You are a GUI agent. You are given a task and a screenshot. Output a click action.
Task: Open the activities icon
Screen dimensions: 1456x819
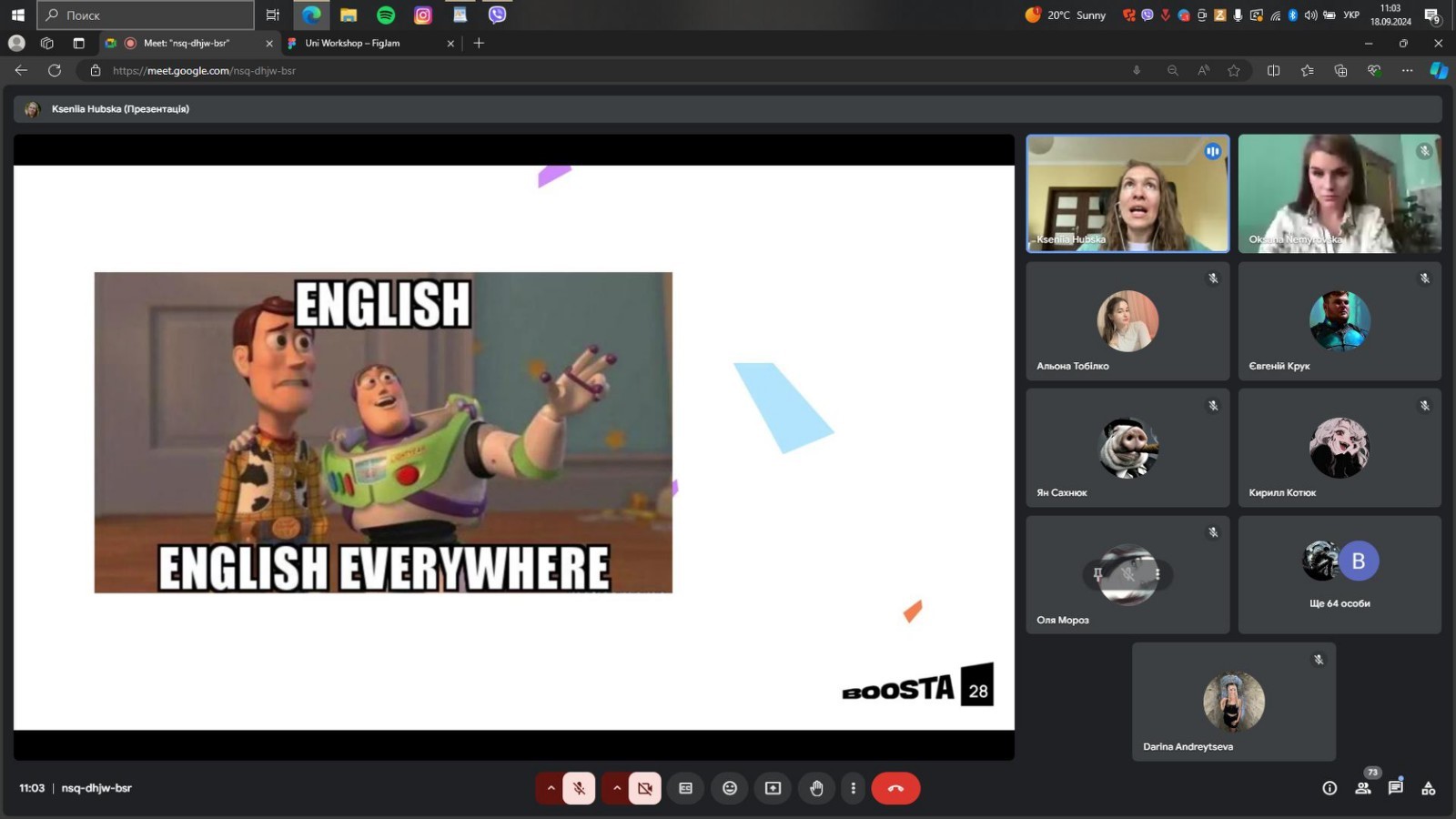pos(1429,788)
